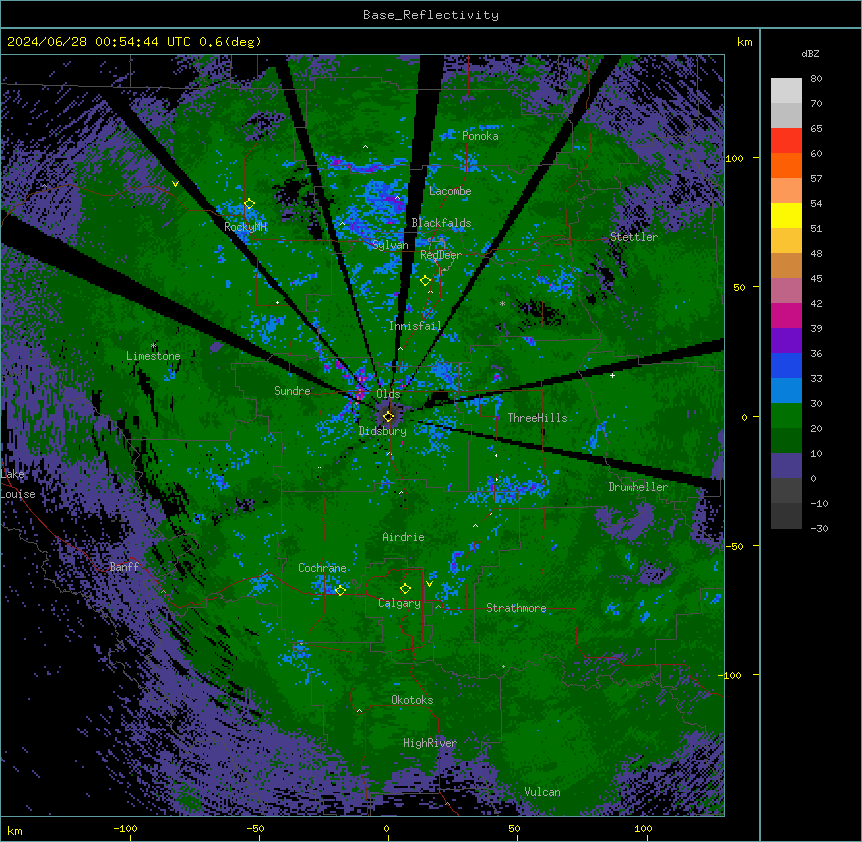Click the Sundre town label
This screenshot has height=842, width=862.
pos(292,391)
